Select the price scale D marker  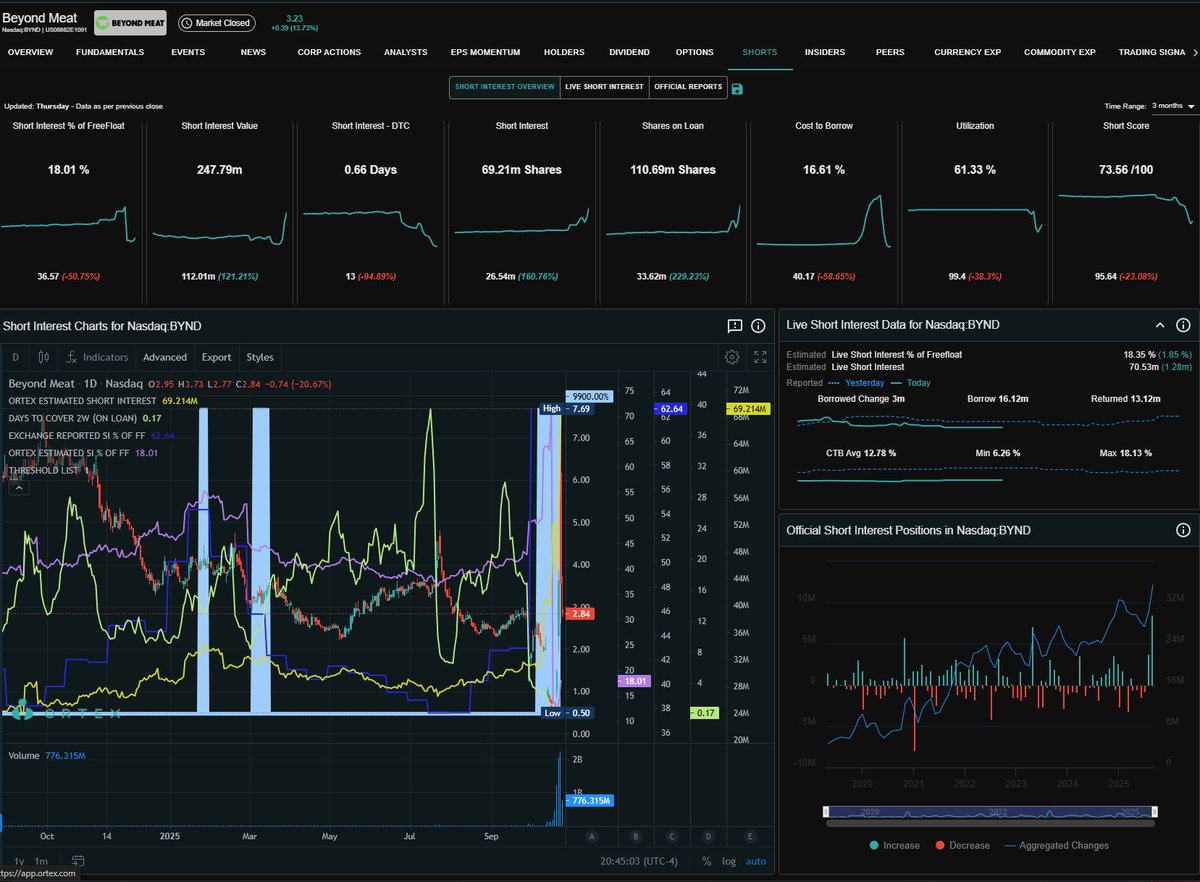tap(708, 836)
